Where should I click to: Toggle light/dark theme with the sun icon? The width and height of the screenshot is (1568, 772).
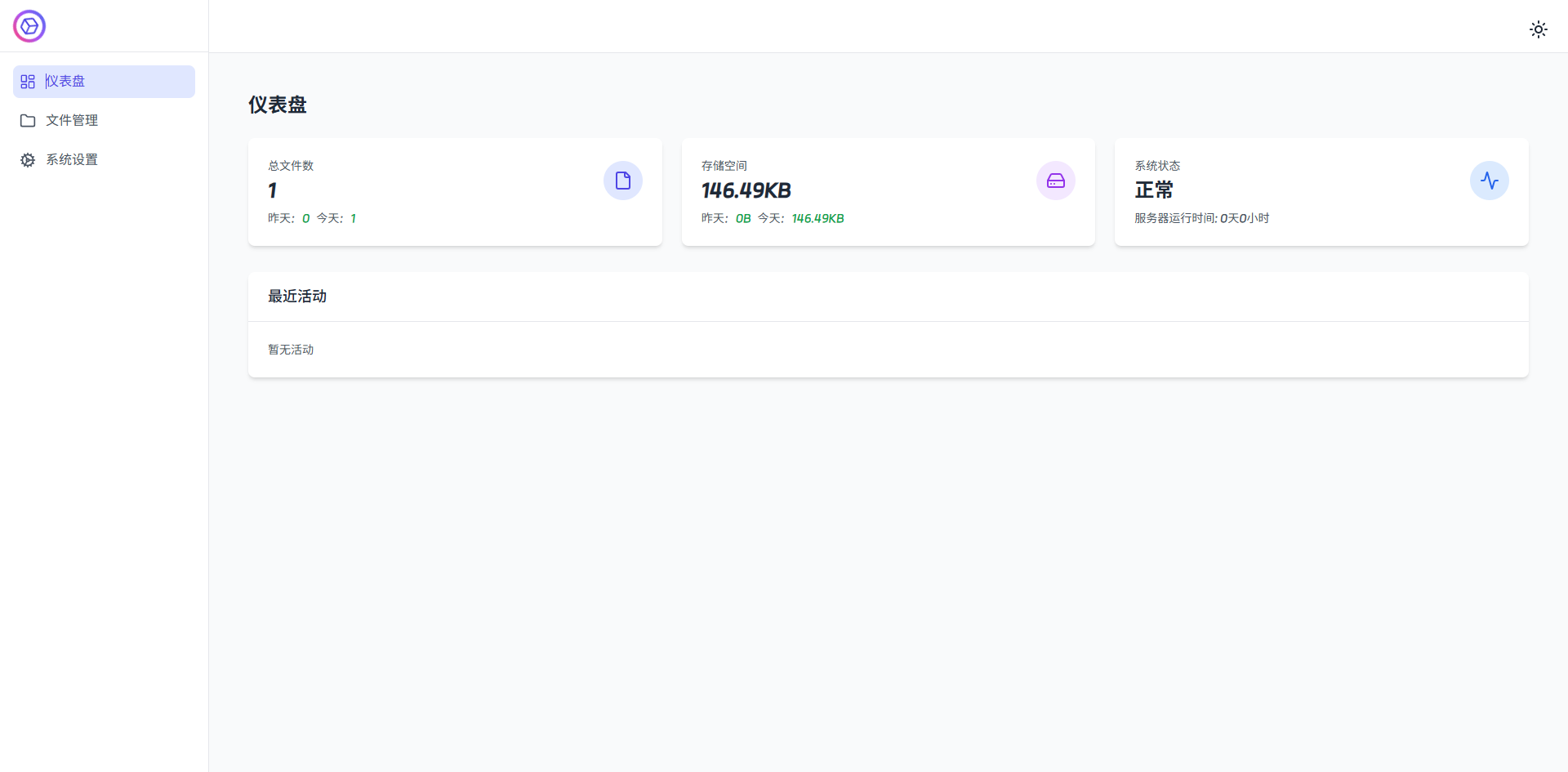tap(1539, 29)
